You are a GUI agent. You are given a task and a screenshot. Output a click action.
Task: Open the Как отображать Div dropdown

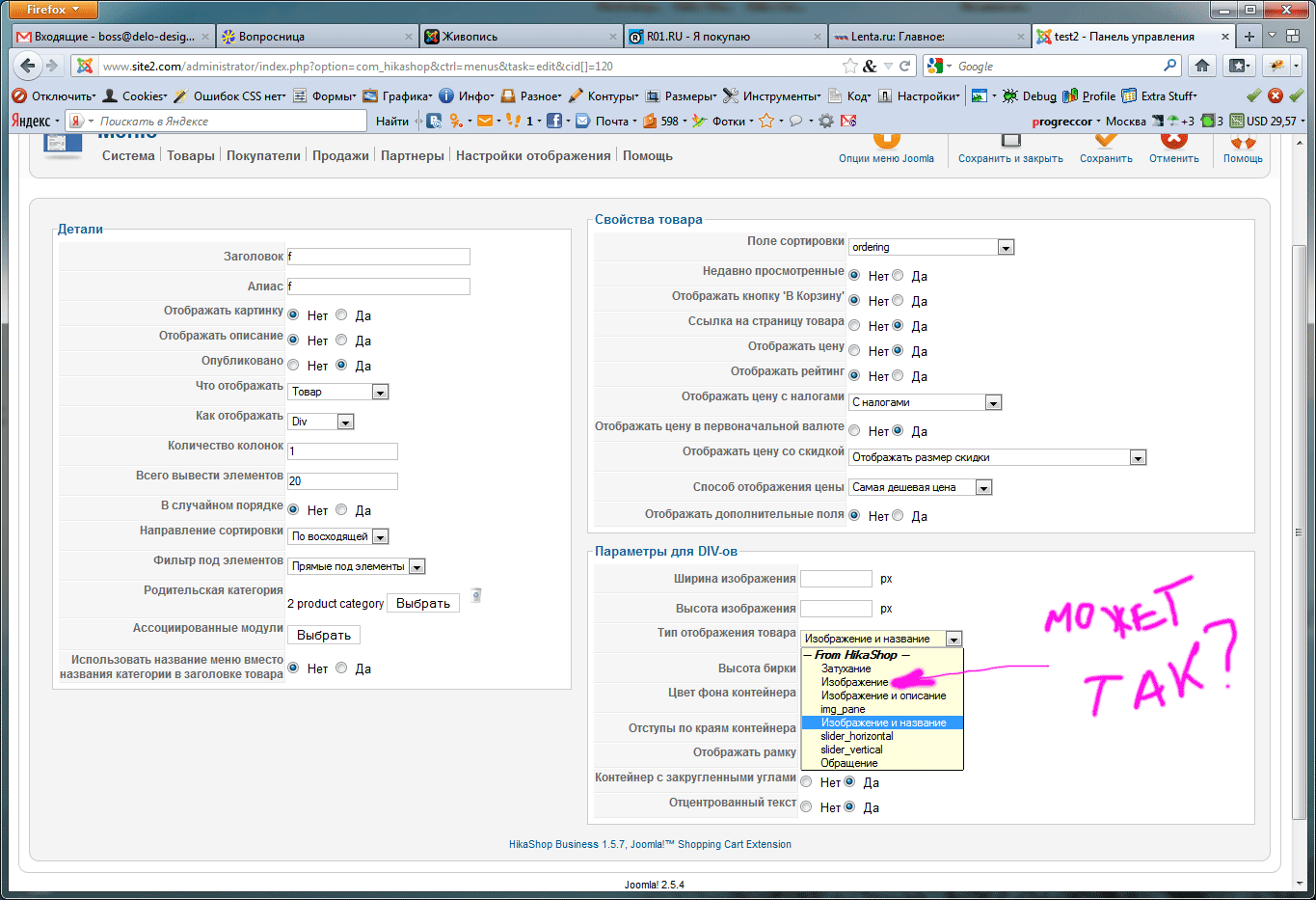321,422
